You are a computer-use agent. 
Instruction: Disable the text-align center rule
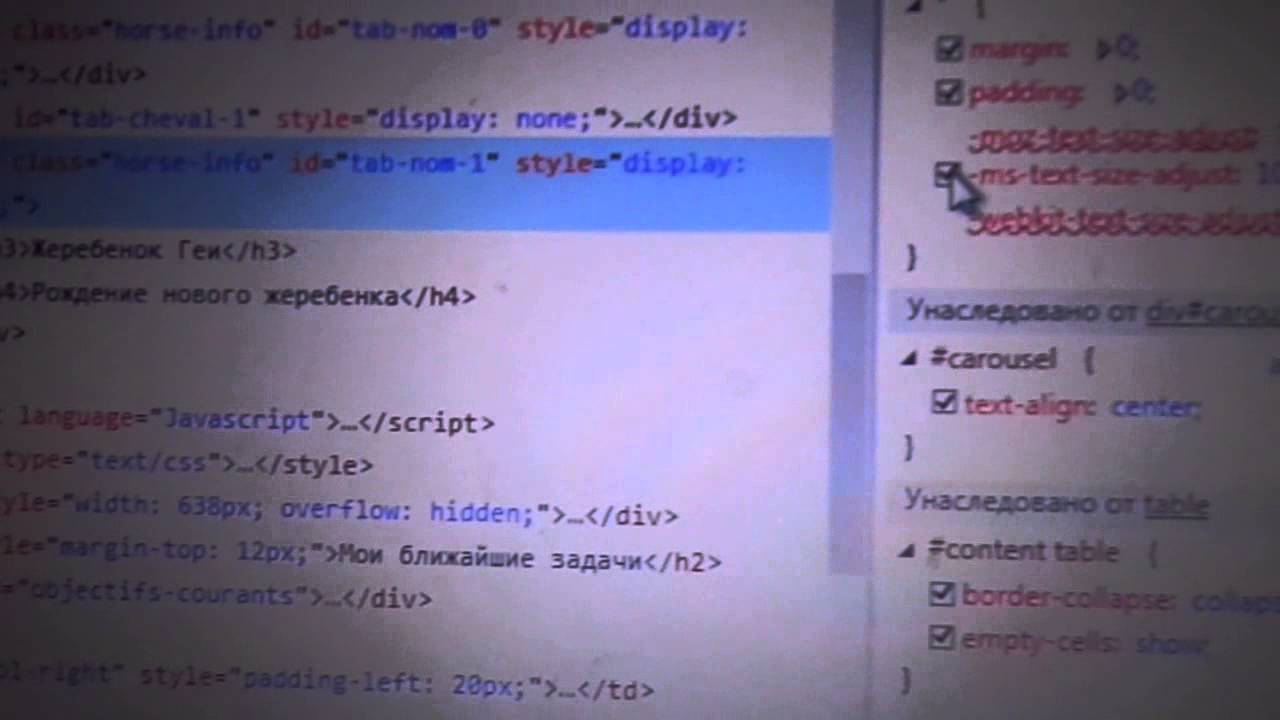tap(943, 402)
